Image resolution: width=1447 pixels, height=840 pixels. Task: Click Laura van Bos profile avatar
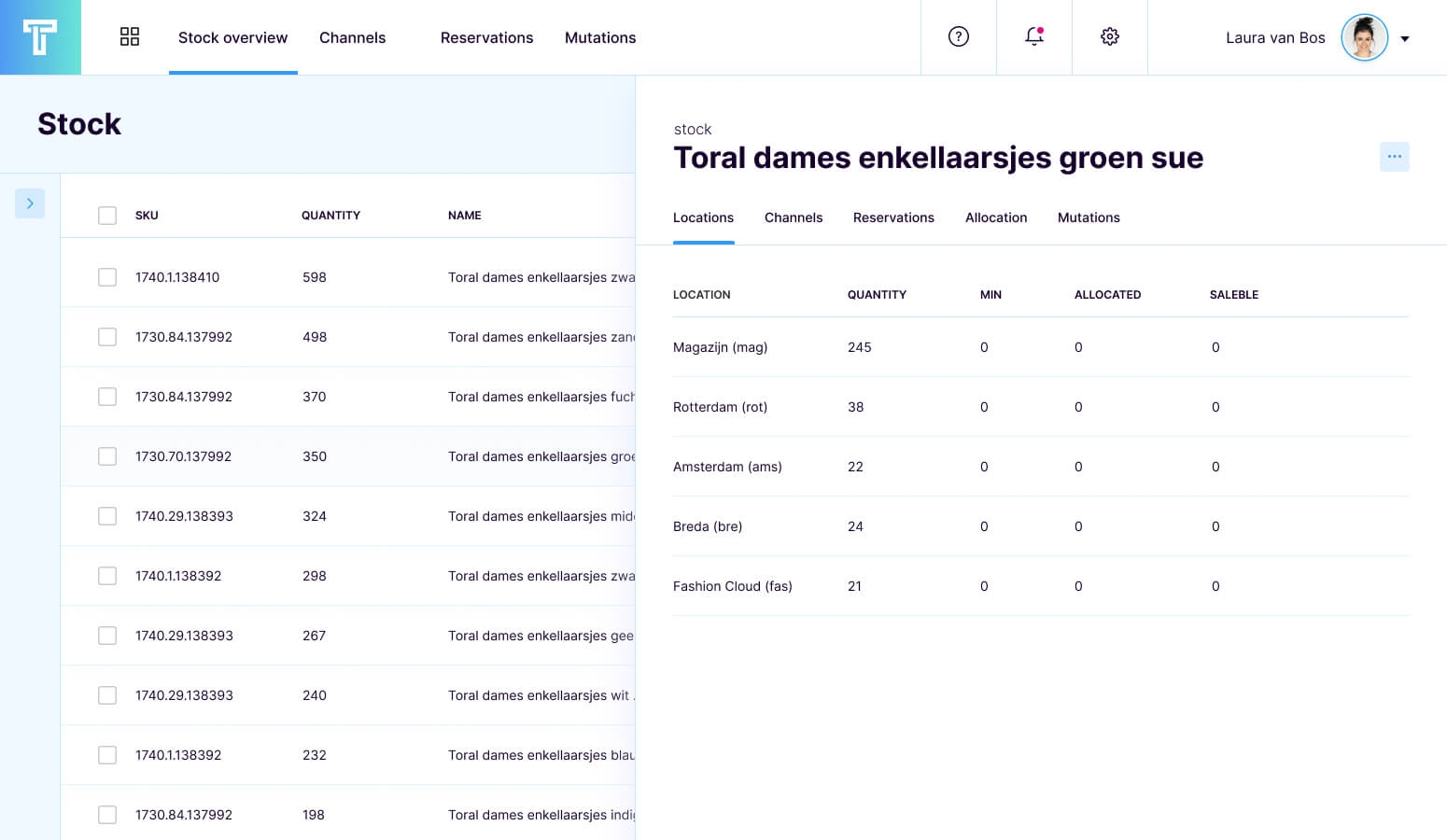(1365, 38)
